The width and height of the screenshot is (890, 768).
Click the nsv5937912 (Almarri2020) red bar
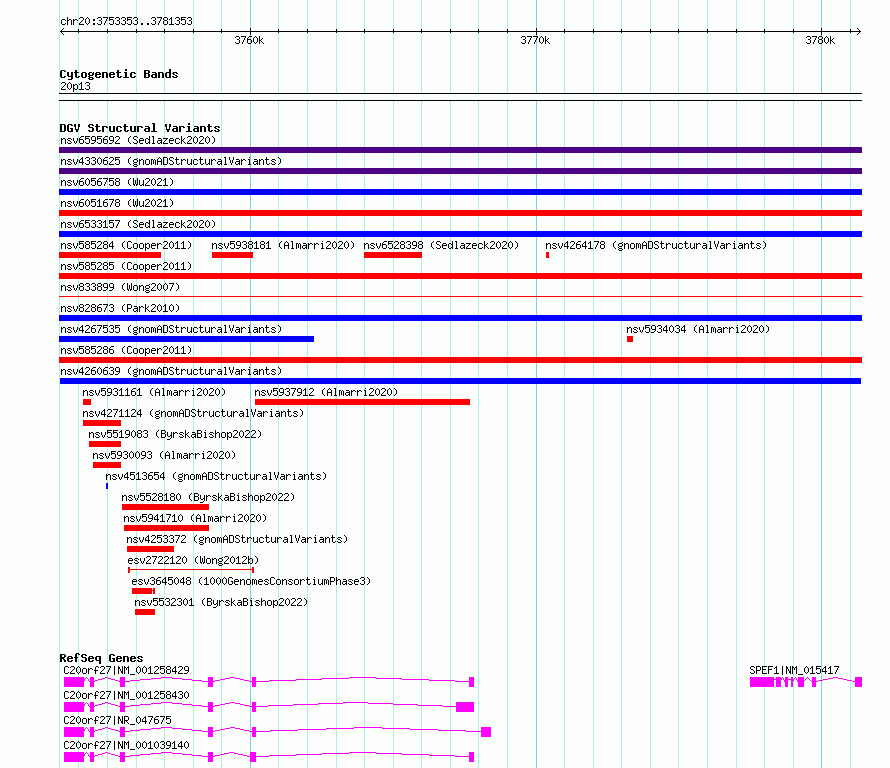point(362,402)
